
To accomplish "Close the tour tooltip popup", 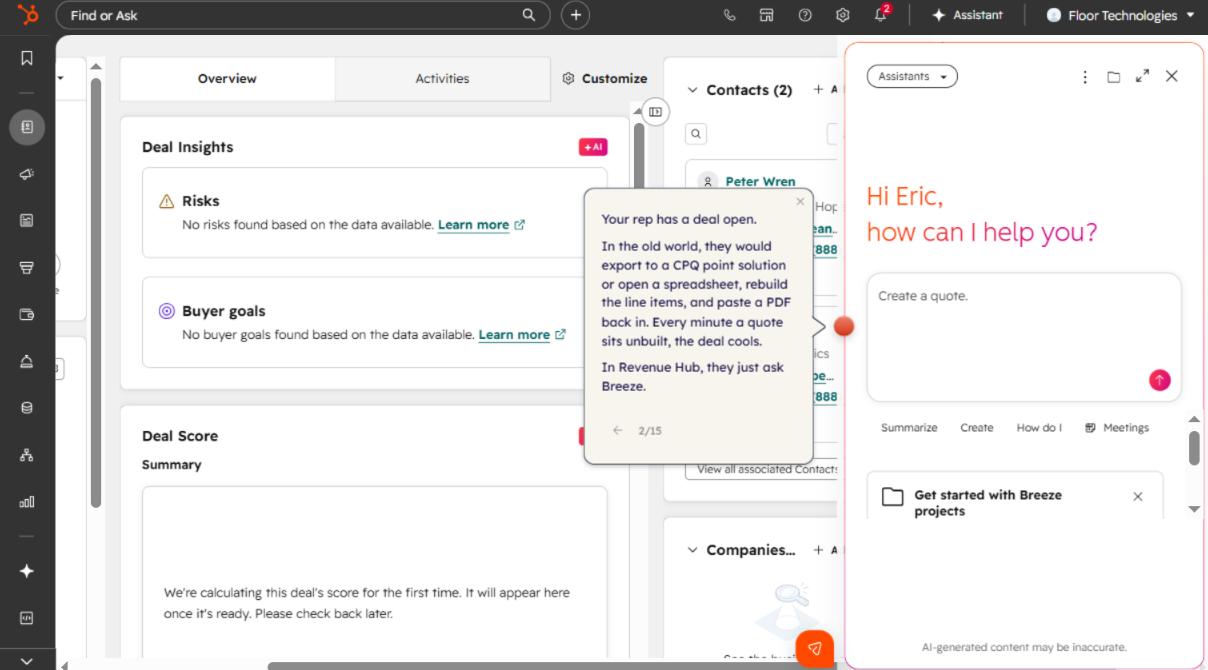I will click(x=800, y=201).
